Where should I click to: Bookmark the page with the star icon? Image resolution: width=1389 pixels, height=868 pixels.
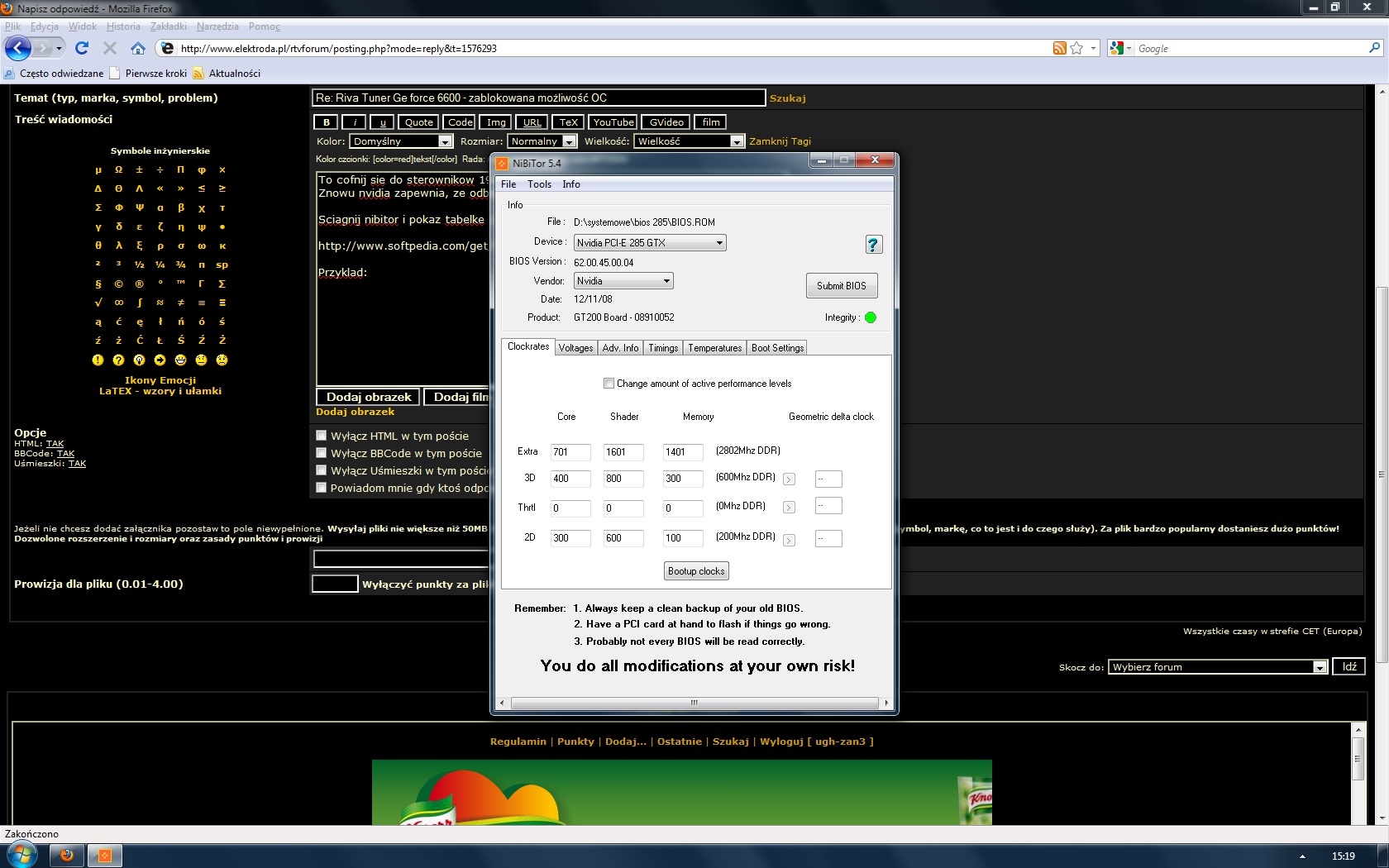[x=1076, y=49]
